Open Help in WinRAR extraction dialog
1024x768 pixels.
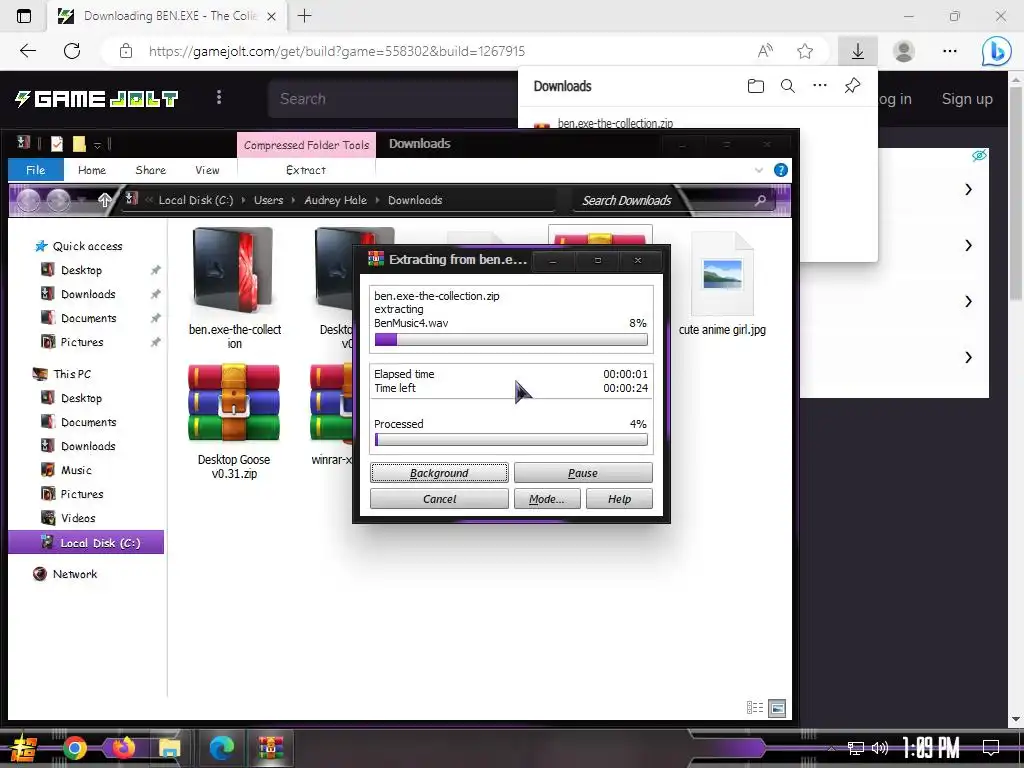point(619,499)
